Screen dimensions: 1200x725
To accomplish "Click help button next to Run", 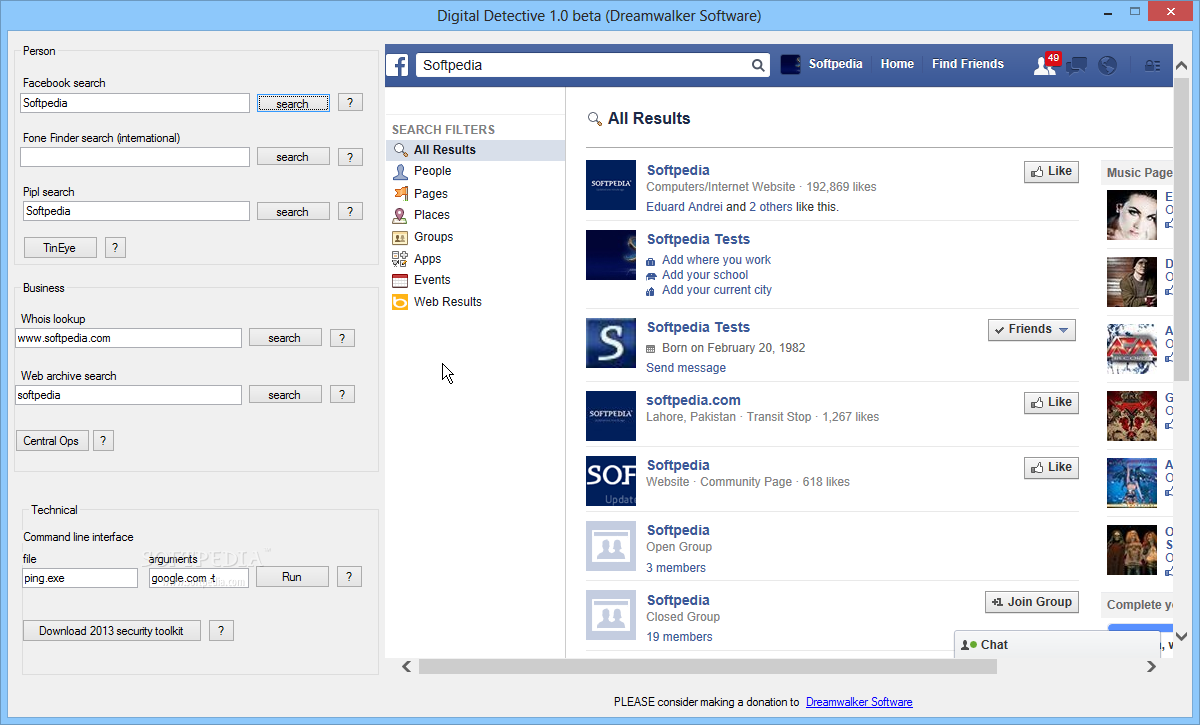I will coord(349,577).
